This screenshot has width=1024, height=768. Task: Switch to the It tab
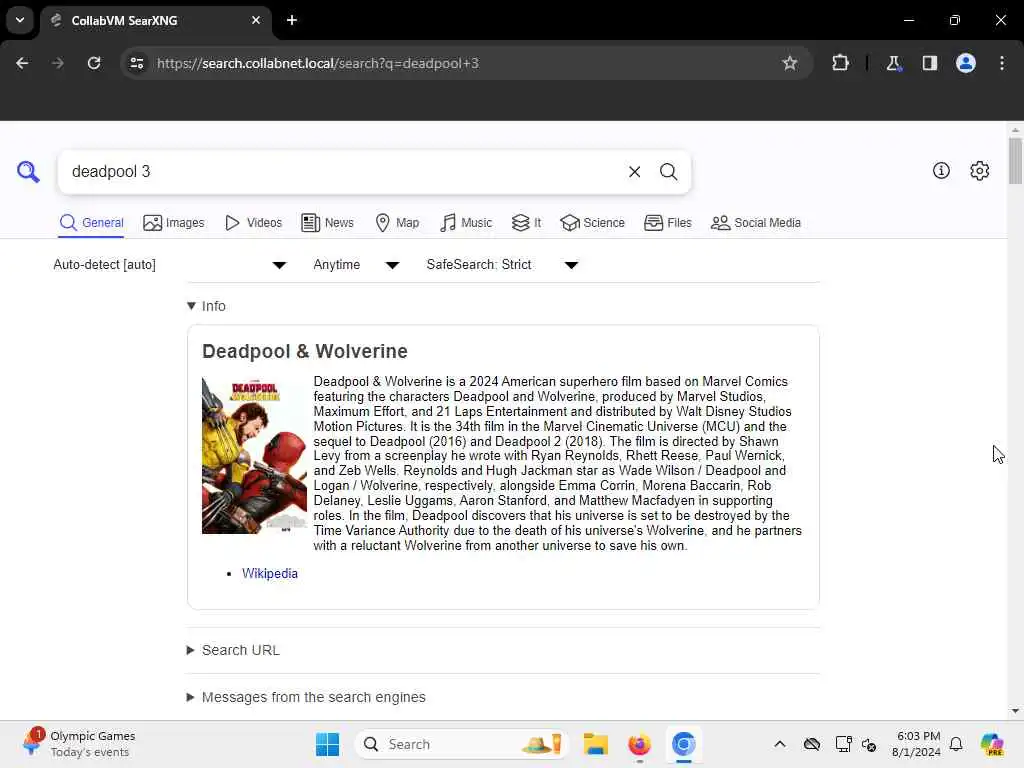[x=526, y=223]
